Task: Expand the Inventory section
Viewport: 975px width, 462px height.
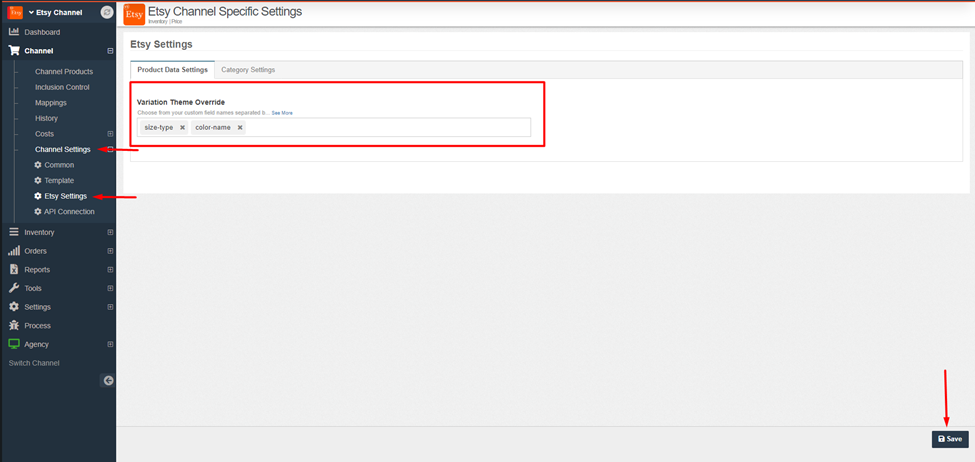Action: tap(110, 232)
